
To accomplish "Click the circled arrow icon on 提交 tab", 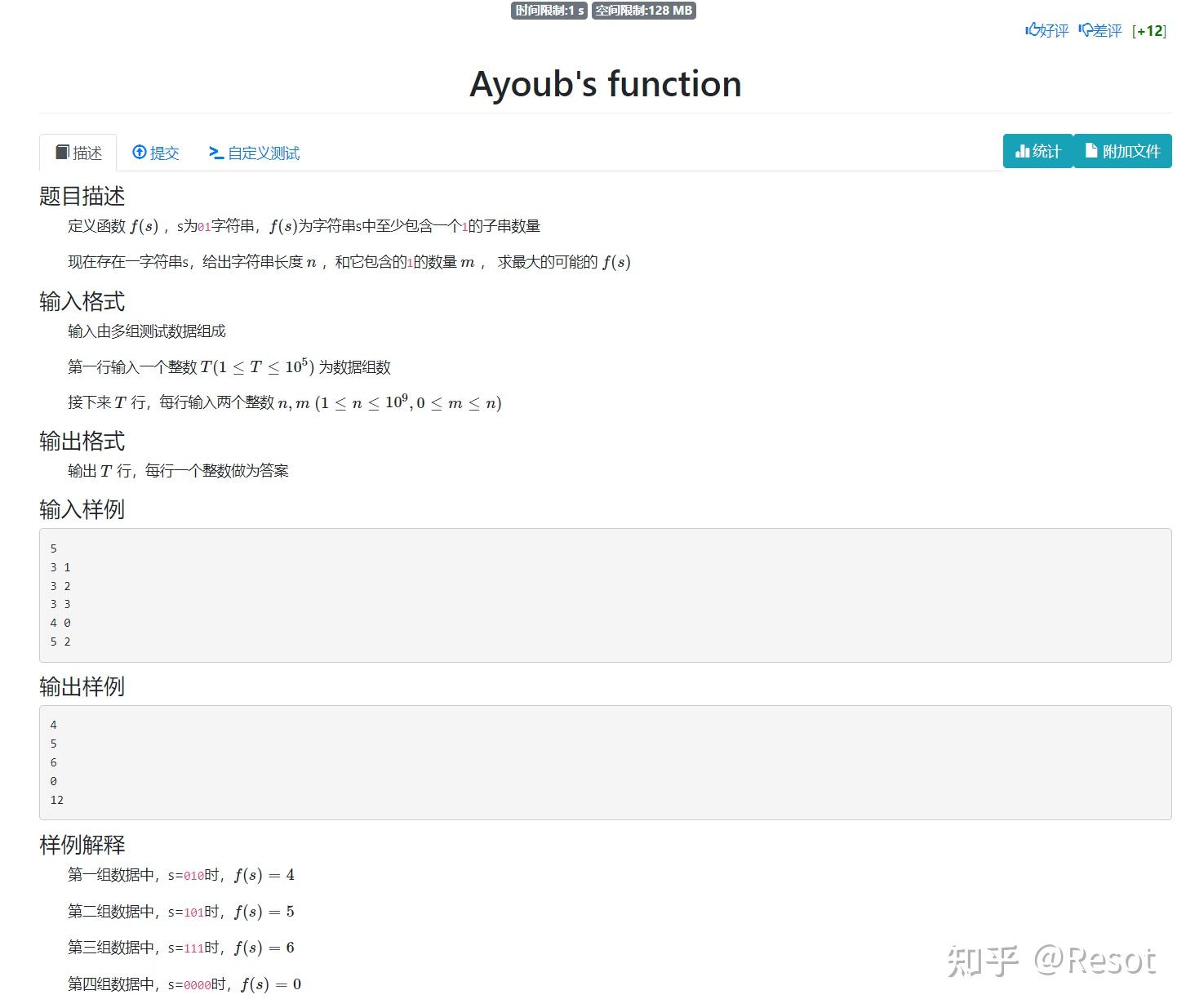I will click(140, 153).
